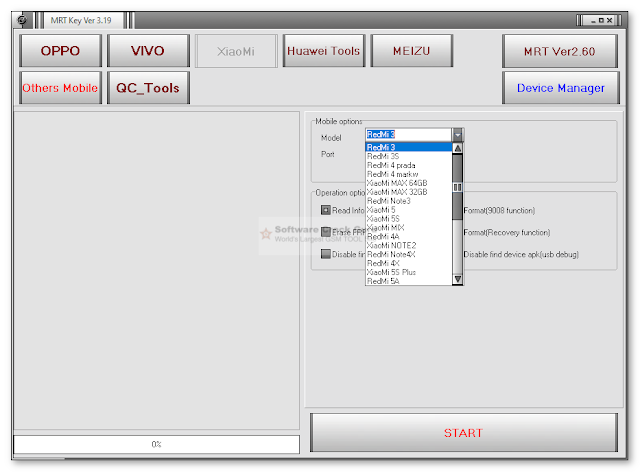Minimize the MRT Key window
Image resolution: width=640 pixels, height=472 pixels.
point(593,20)
